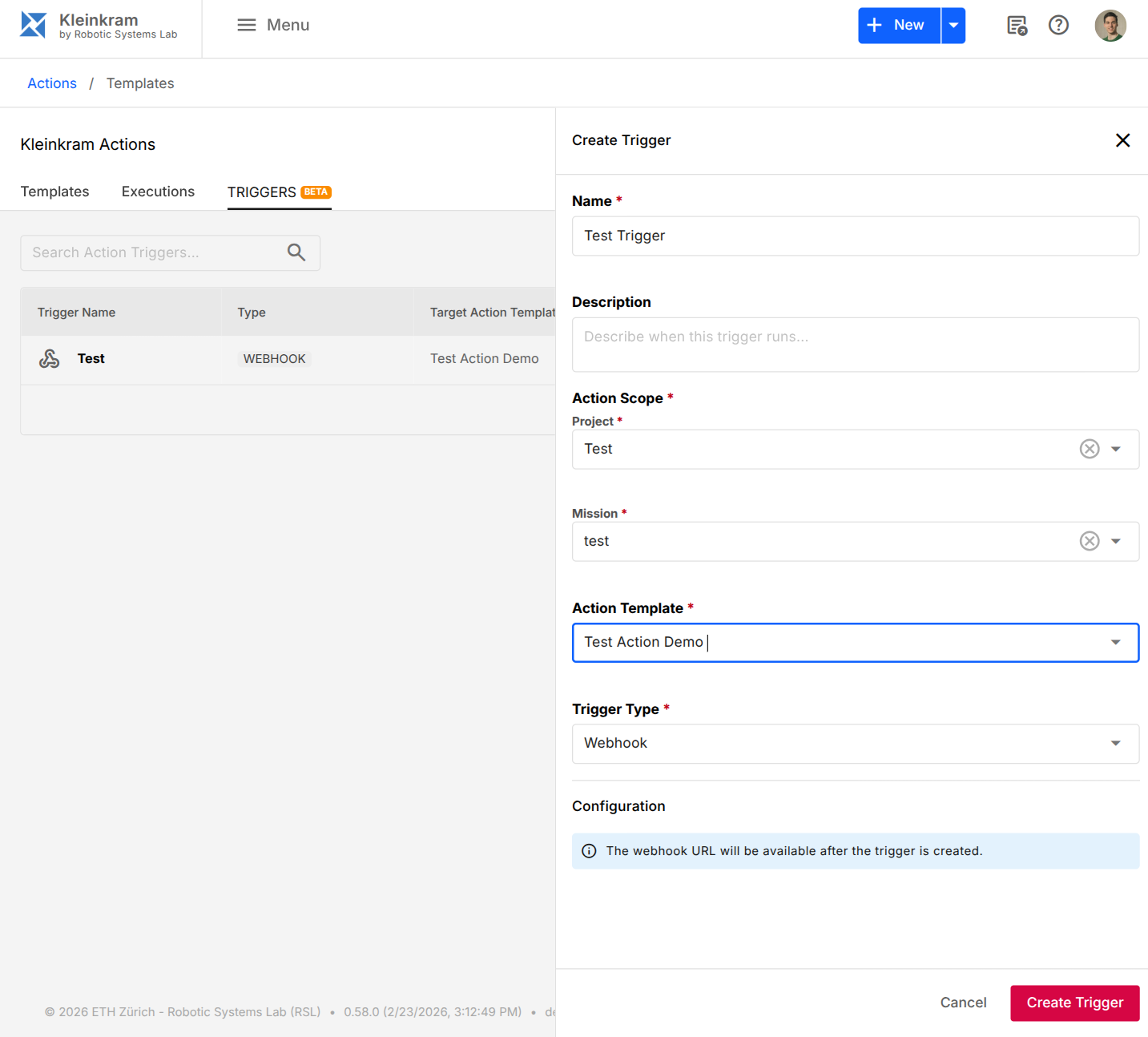Expand the New button dropdown arrow
1148x1037 pixels.
(x=953, y=26)
